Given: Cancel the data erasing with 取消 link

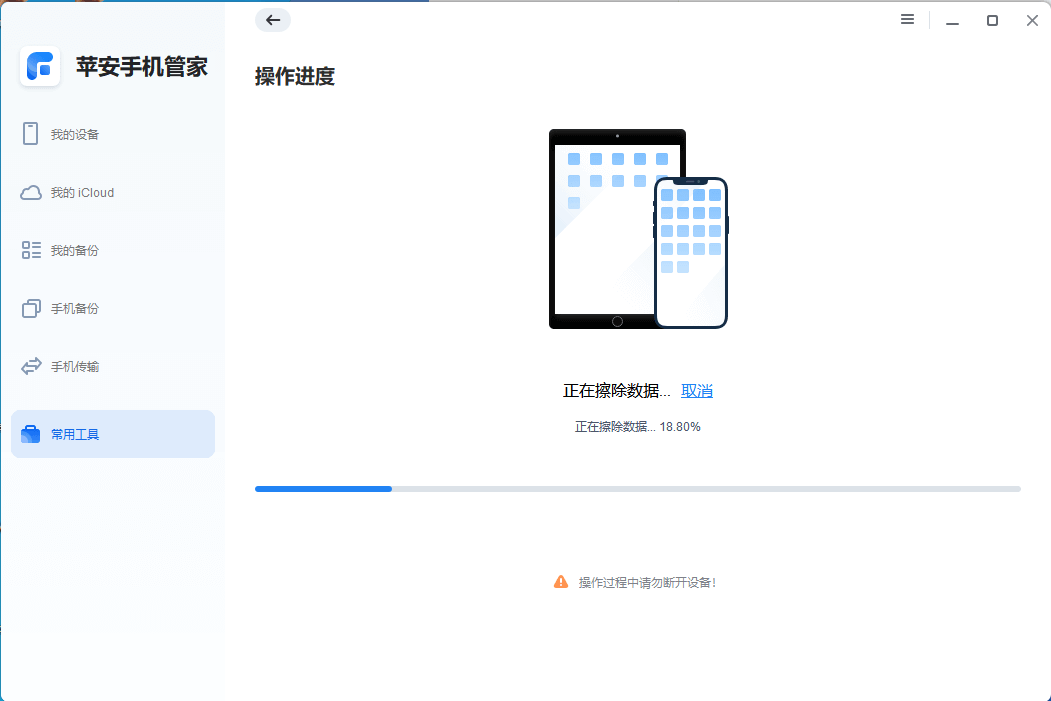Looking at the screenshot, I should (697, 390).
